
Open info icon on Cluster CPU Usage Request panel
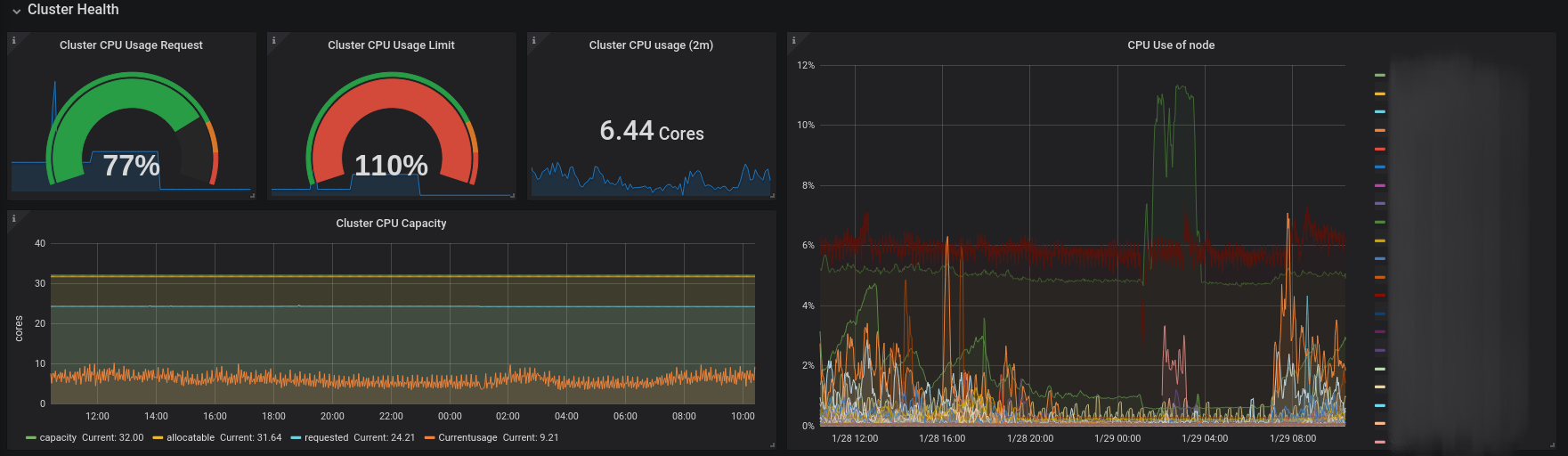pos(13,40)
